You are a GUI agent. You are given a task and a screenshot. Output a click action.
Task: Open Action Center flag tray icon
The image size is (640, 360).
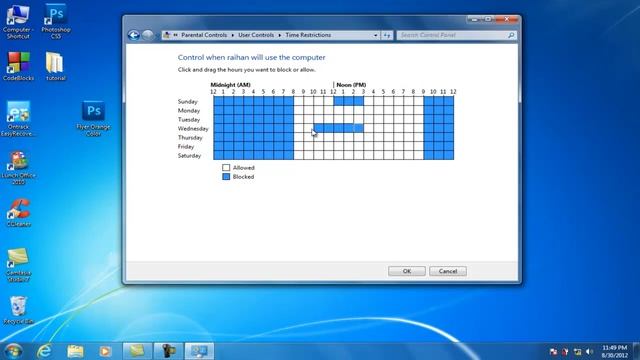pyautogui.click(x=553, y=351)
